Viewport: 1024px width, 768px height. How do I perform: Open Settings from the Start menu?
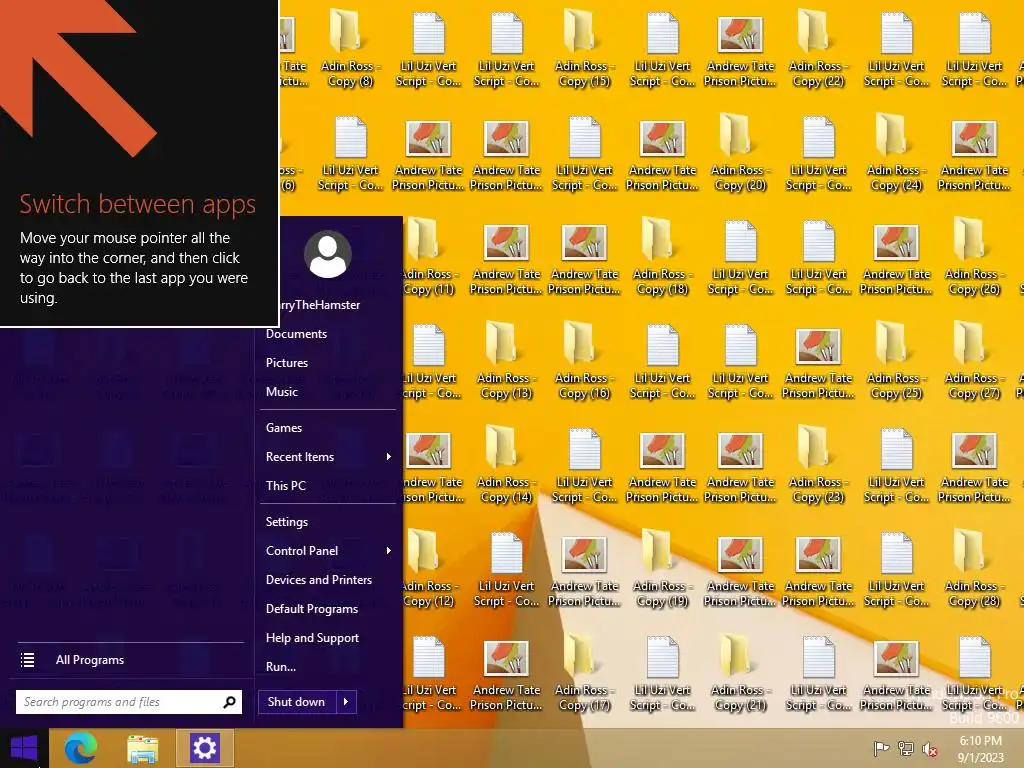pyautogui.click(x=287, y=522)
